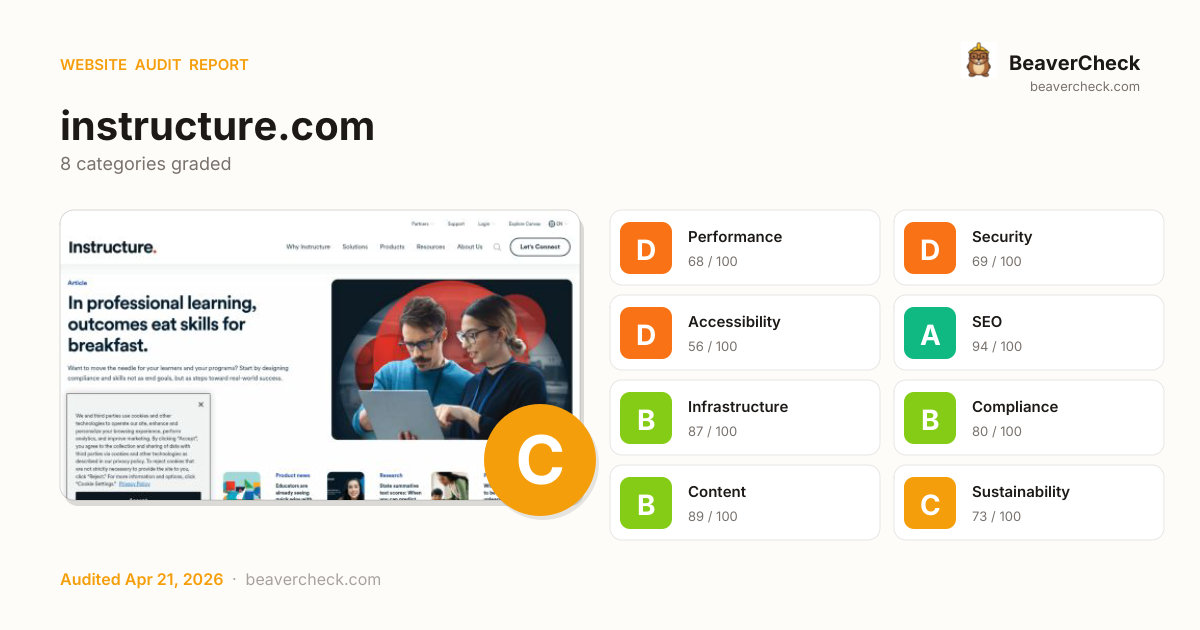Click the beavercheck.com link under the logo
Viewport: 1200px width, 630px height.
click(x=1085, y=87)
